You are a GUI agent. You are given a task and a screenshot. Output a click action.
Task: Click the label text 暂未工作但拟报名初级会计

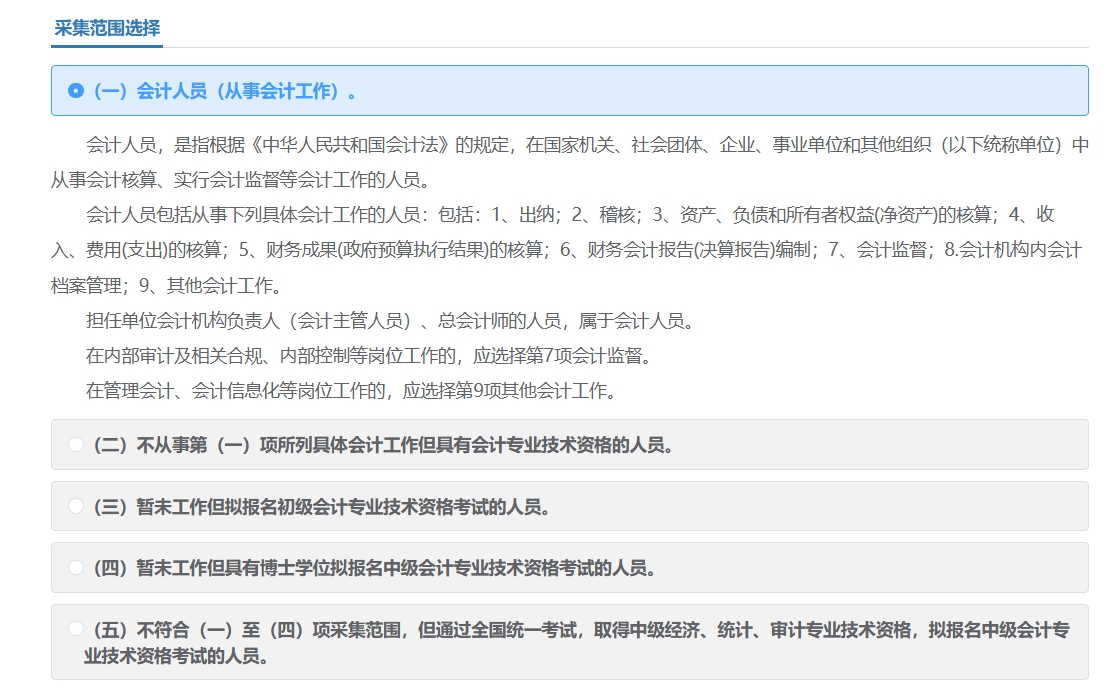coord(322,507)
